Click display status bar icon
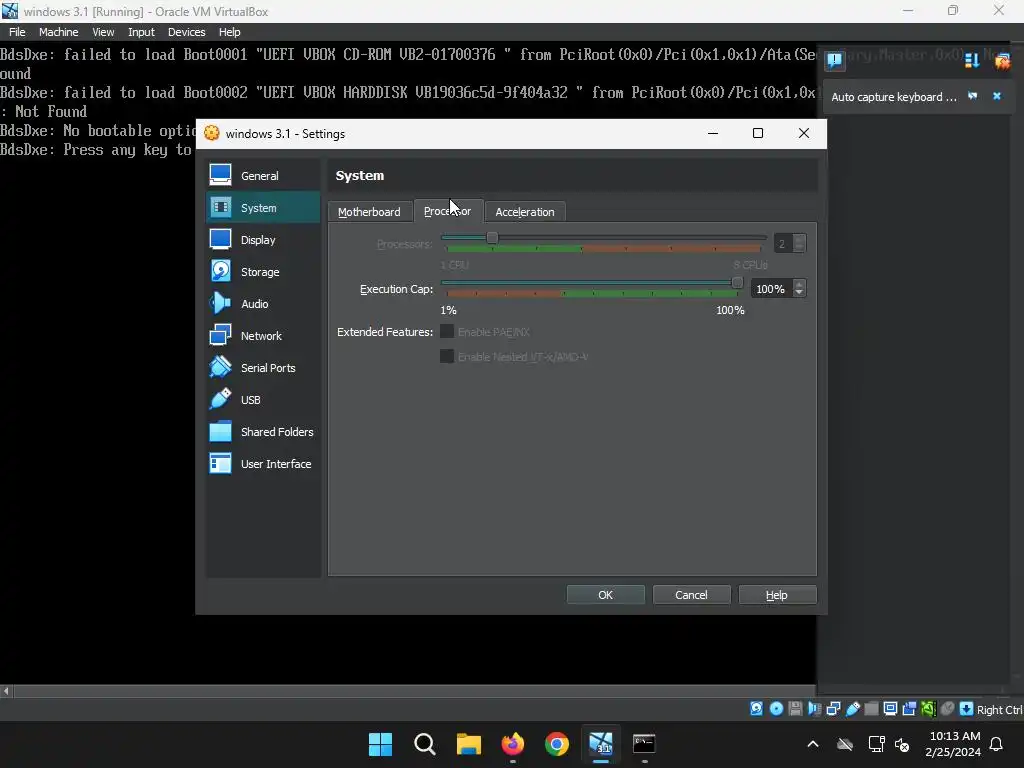 coord(890,709)
